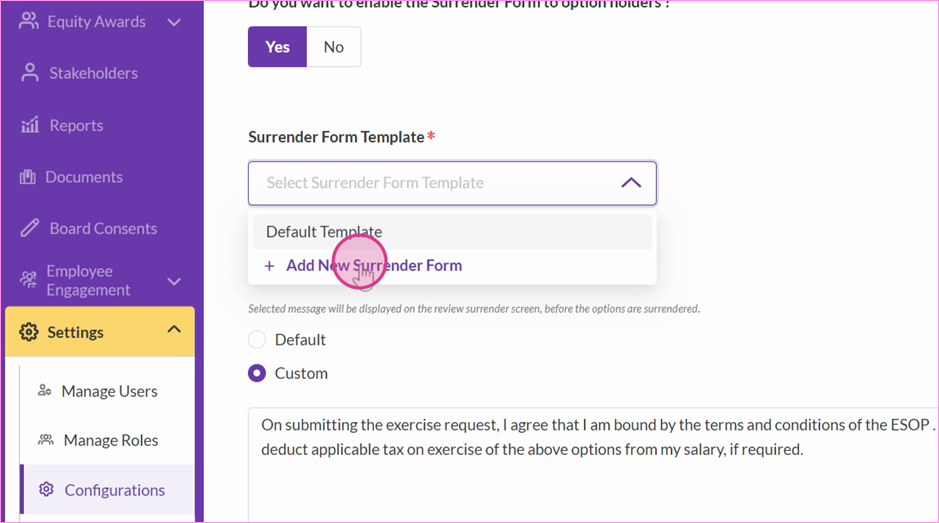Select Yes for enabling Surrender Form
This screenshot has width=939, height=523.
pyautogui.click(x=277, y=47)
